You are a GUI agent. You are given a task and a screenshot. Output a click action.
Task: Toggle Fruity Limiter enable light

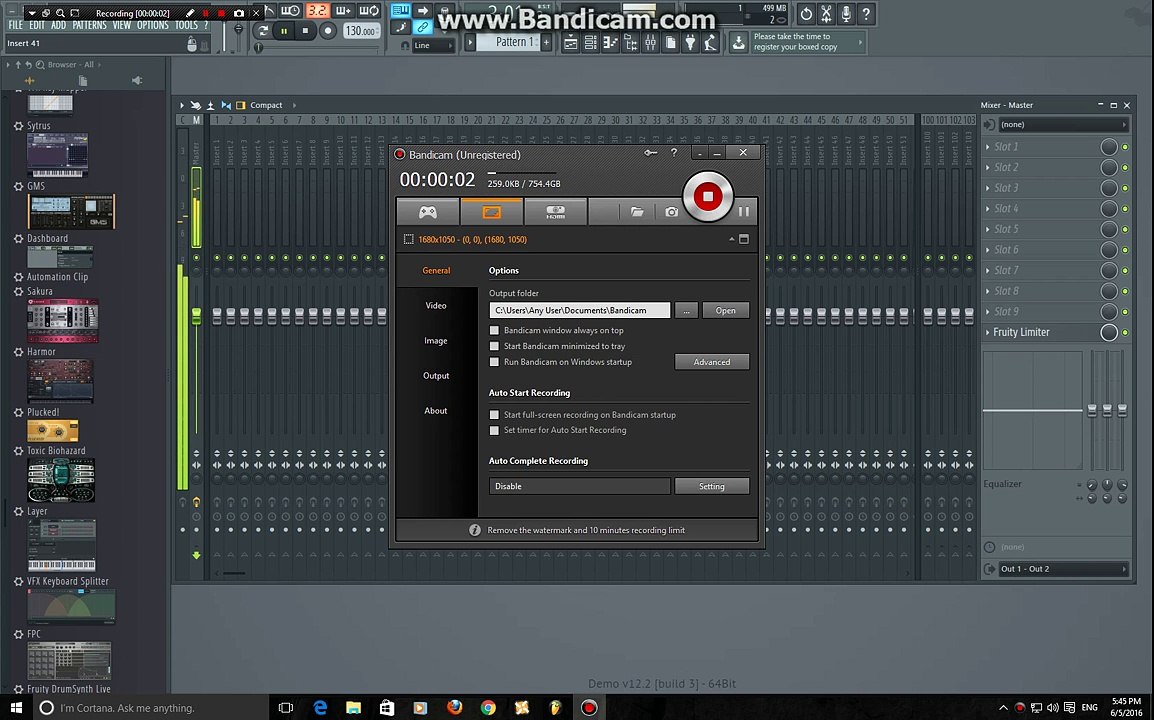click(x=1125, y=333)
